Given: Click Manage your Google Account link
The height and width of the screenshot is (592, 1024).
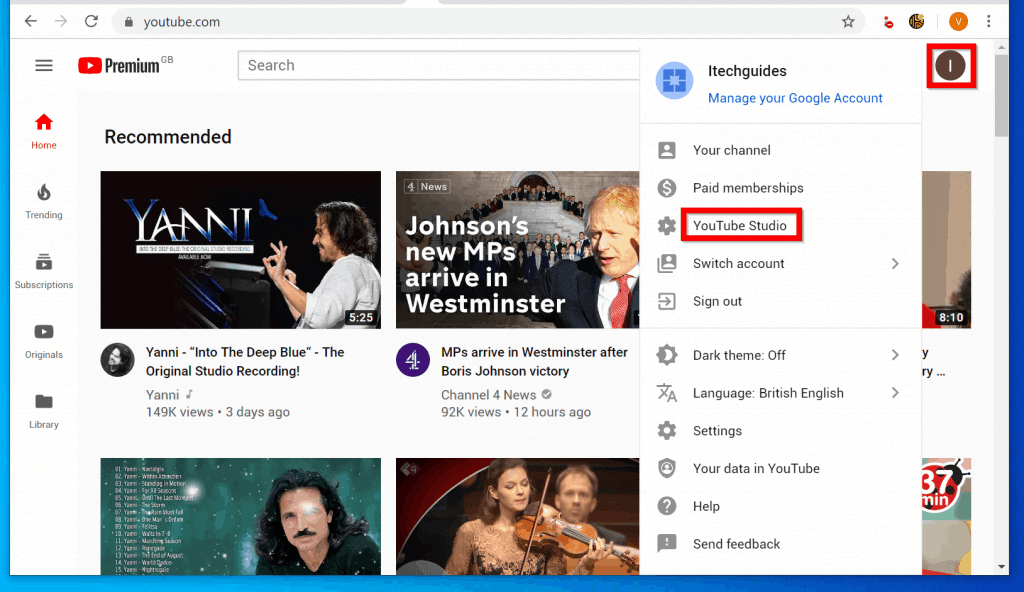Looking at the screenshot, I should click(x=795, y=98).
